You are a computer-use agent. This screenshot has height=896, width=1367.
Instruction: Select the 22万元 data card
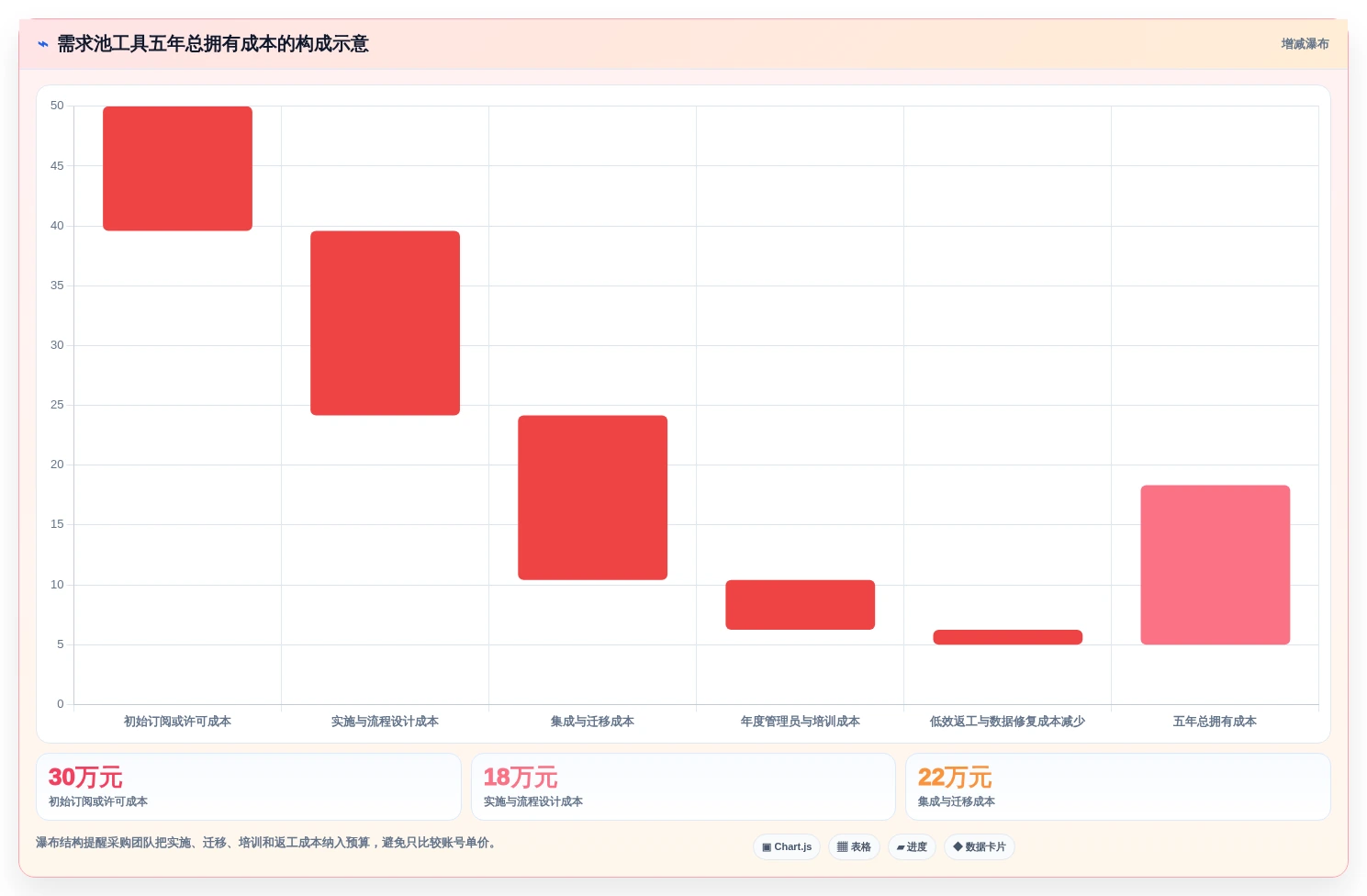[1117, 787]
